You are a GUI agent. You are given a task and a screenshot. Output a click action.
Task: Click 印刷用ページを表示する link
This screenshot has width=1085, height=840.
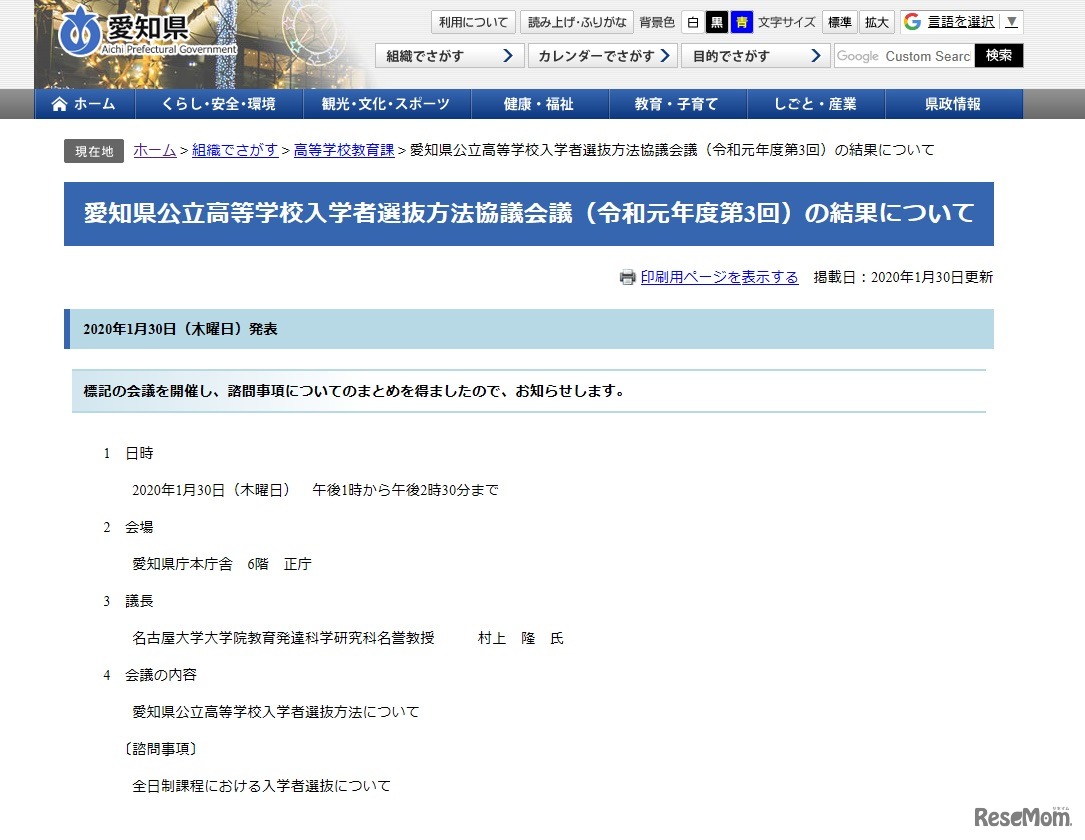pos(718,277)
